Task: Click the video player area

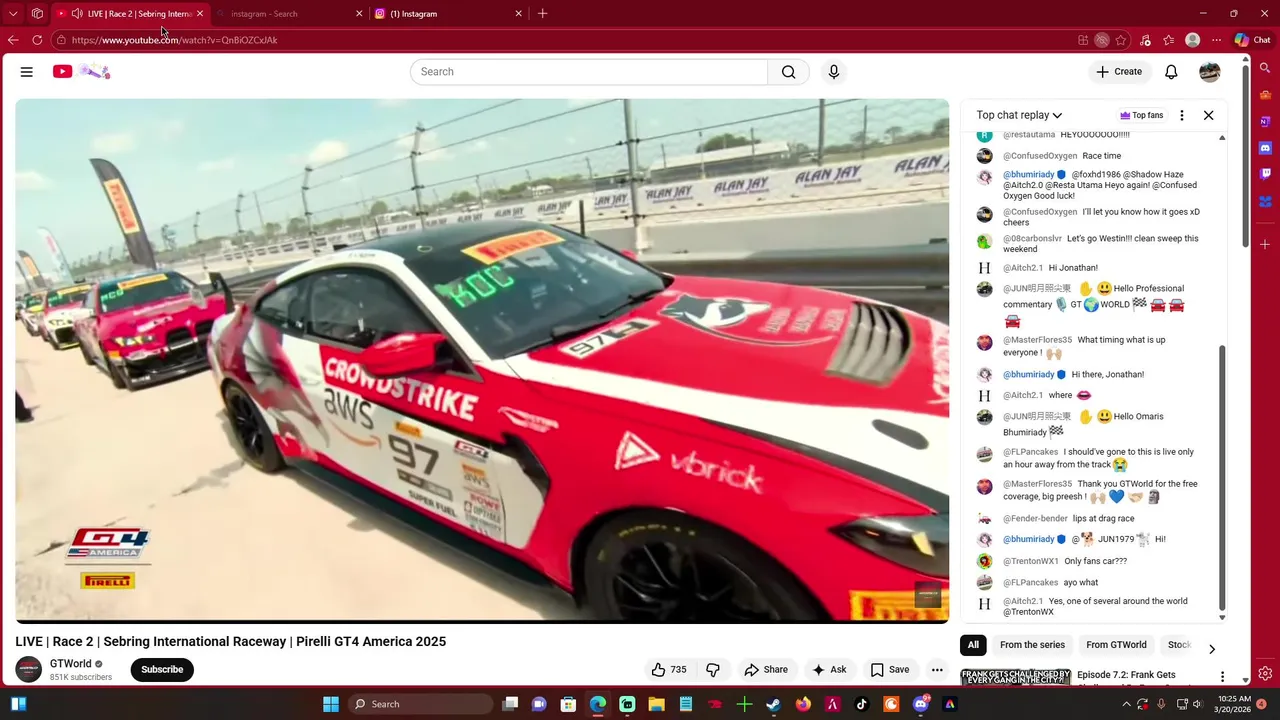Action: pyautogui.click(x=482, y=361)
